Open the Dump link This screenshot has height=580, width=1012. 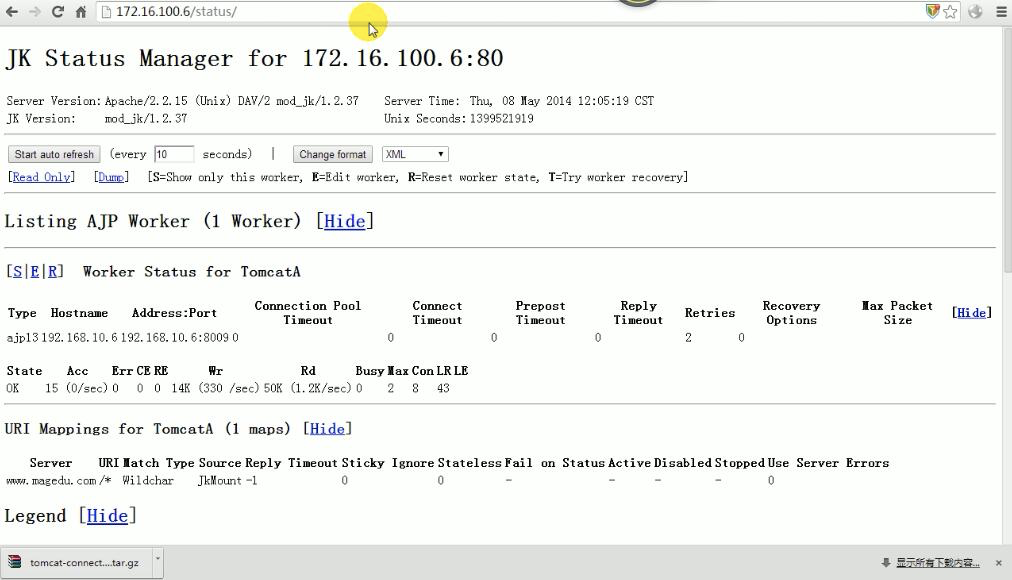[111, 177]
